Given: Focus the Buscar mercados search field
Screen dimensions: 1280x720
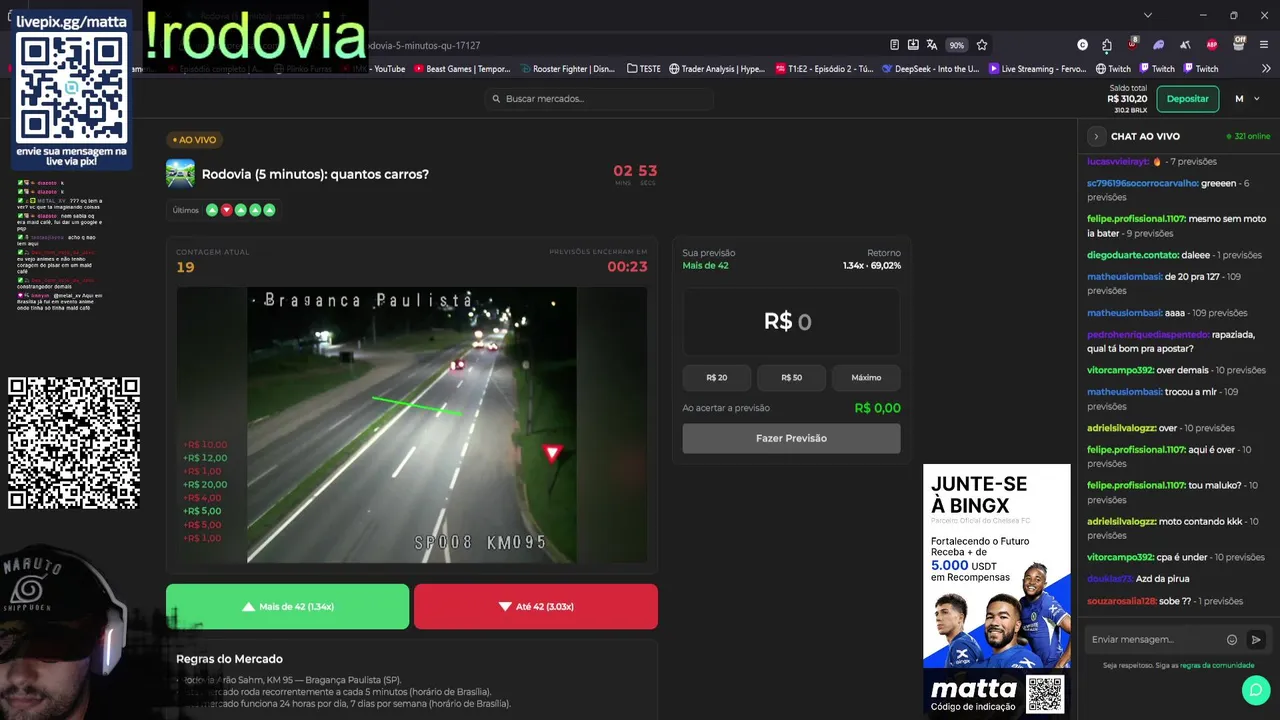Looking at the screenshot, I should click(599, 98).
